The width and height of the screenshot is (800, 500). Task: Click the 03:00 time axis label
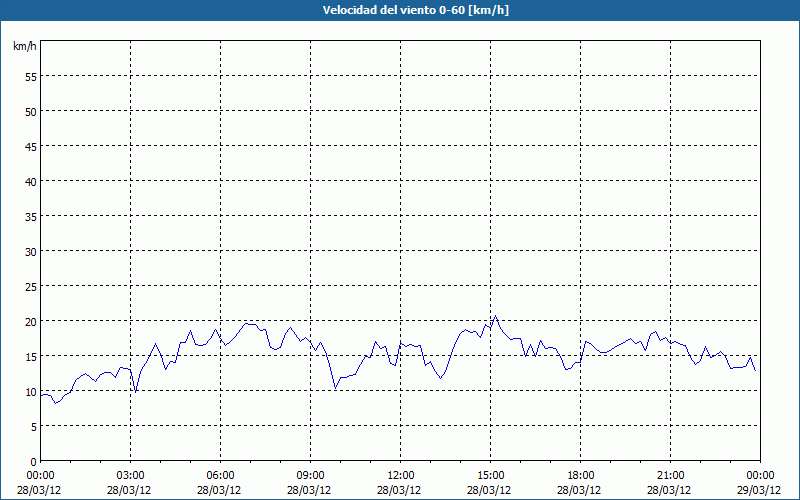tap(131, 476)
